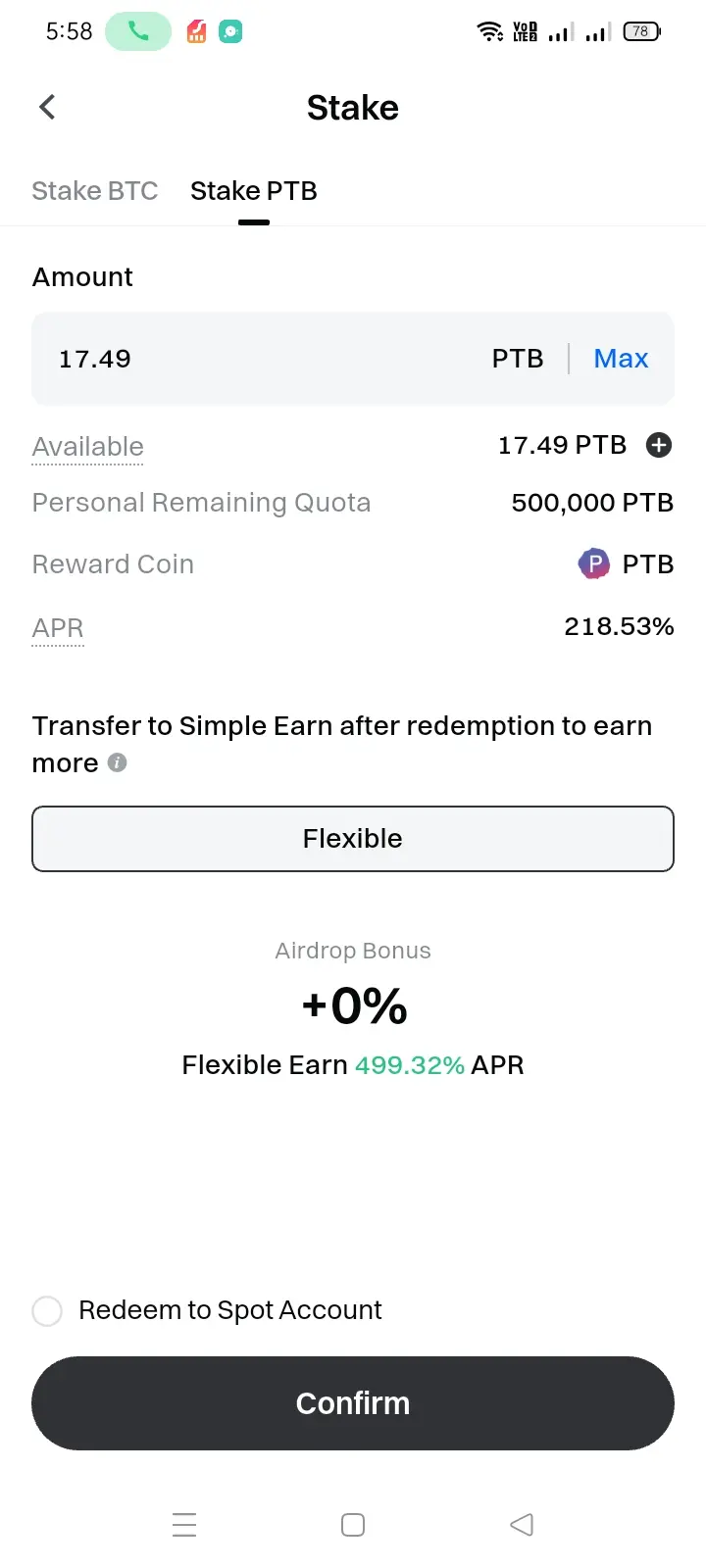
Task: Select the Stake PTB tab
Action: 254,190
